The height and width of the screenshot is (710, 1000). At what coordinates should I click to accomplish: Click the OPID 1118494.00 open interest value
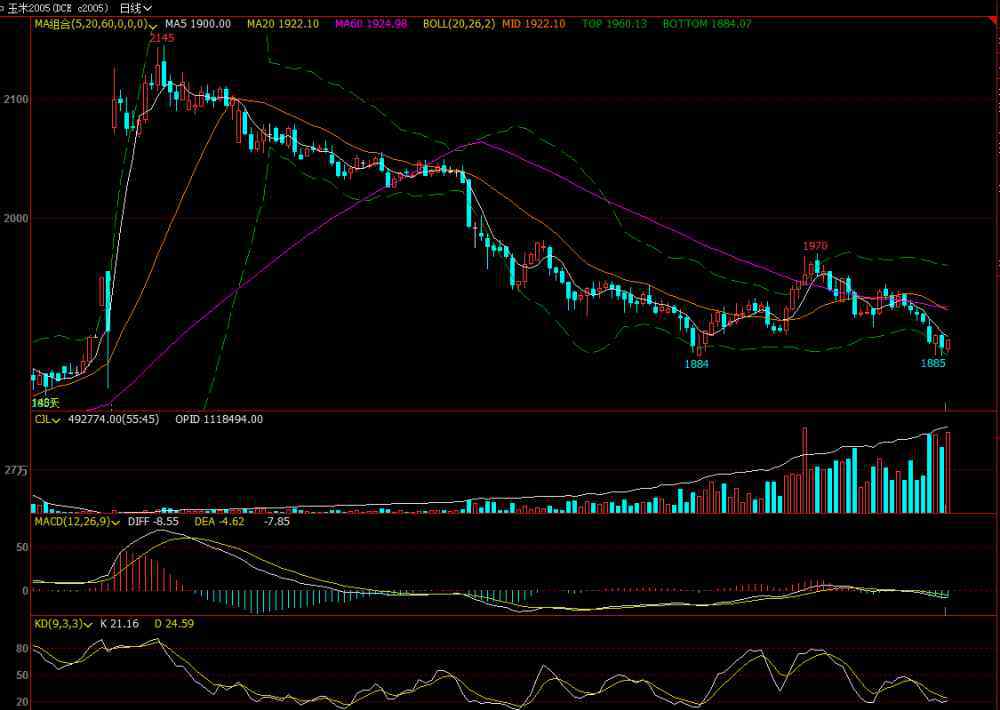point(219,420)
